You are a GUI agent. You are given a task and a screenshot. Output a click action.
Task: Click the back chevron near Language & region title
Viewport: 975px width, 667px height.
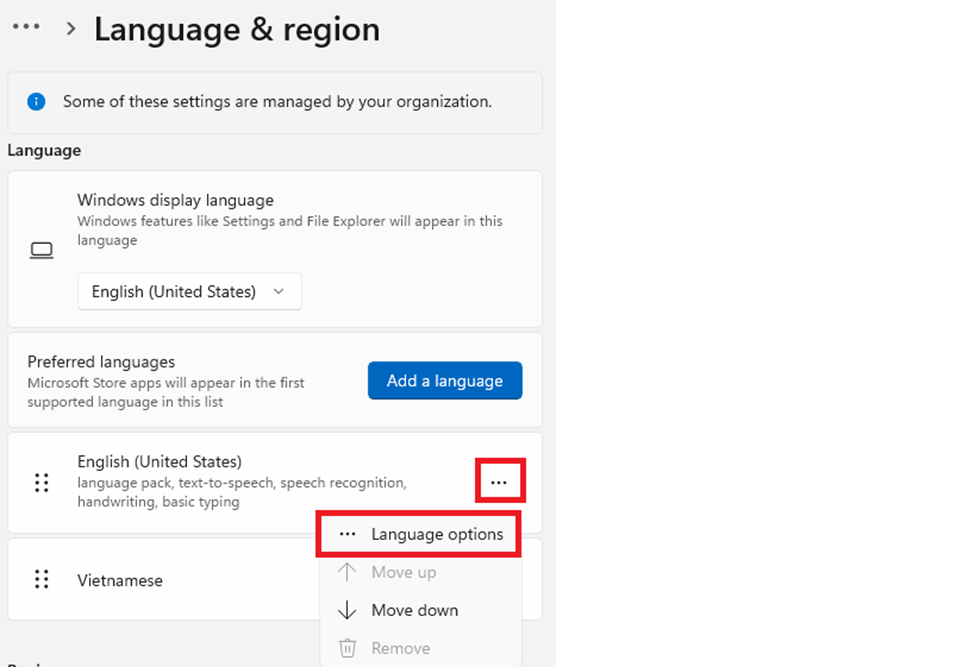70,29
